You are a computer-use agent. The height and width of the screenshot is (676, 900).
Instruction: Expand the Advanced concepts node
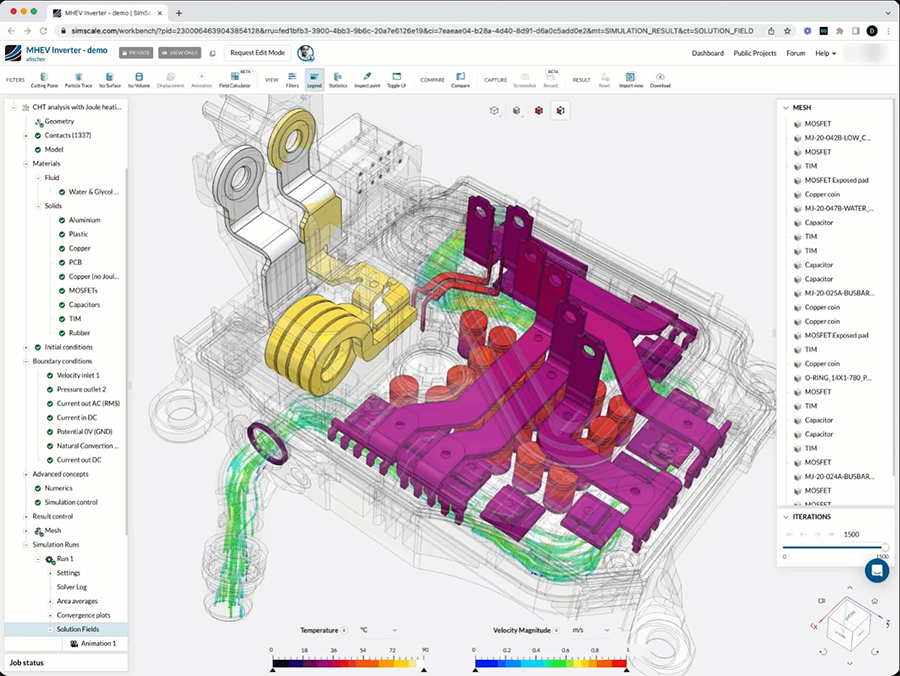[26, 474]
